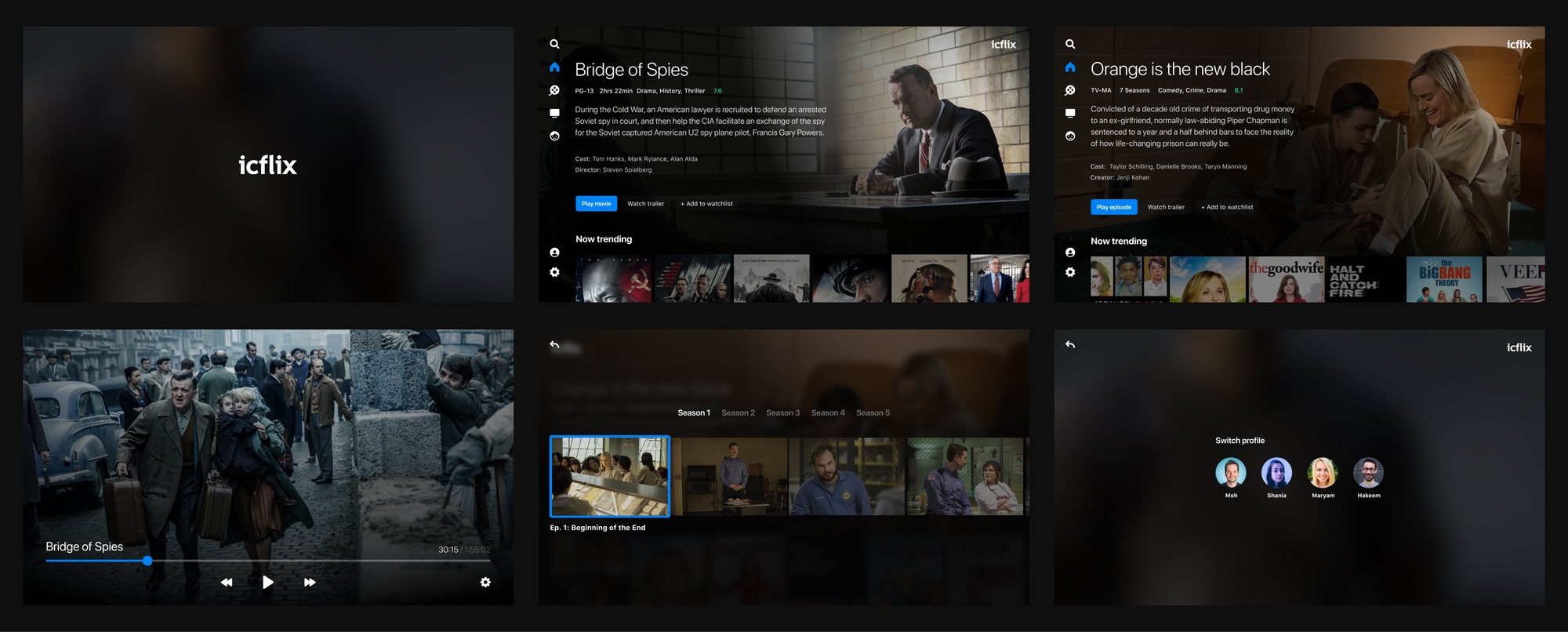Add Orange is the new black to watchlist
The width and height of the screenshot is (1568, 632).
(1227, 207)
